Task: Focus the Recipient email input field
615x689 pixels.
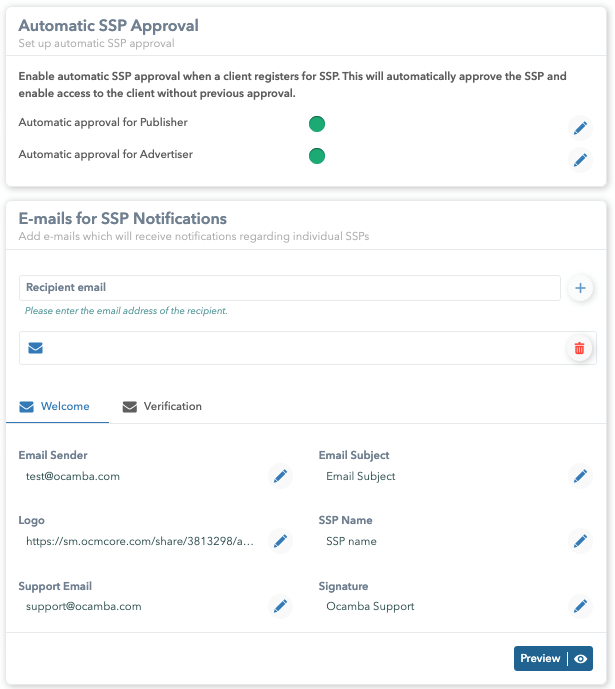Action: click(289, 288)
